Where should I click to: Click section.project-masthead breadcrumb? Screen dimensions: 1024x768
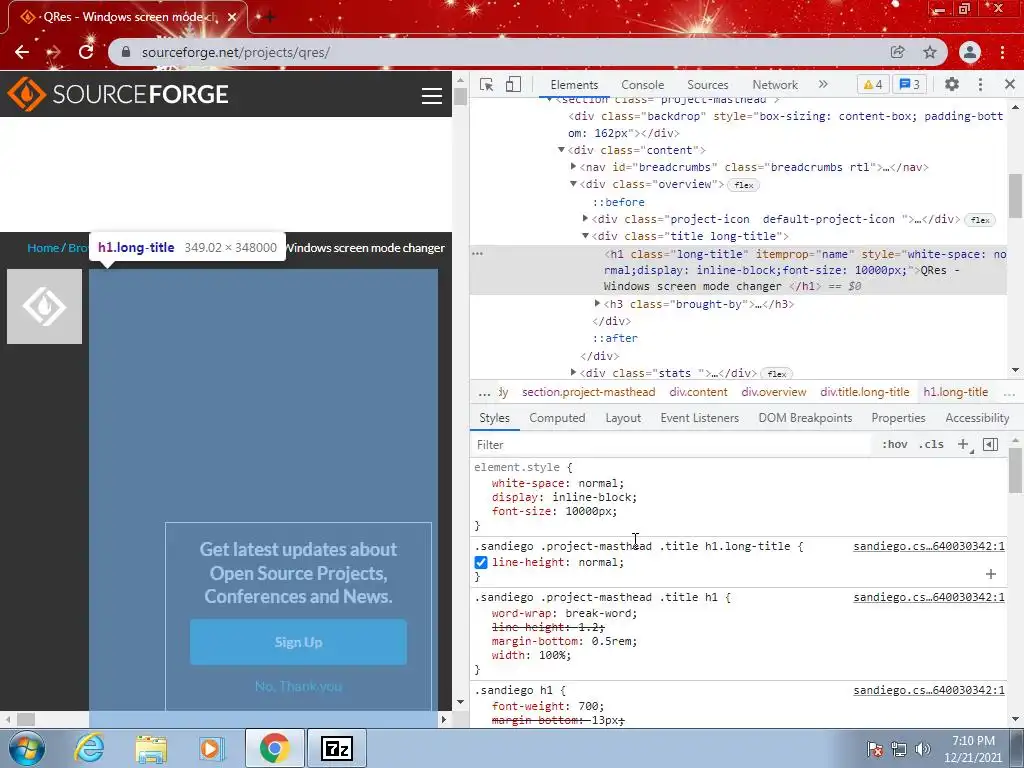pos(588,392)
